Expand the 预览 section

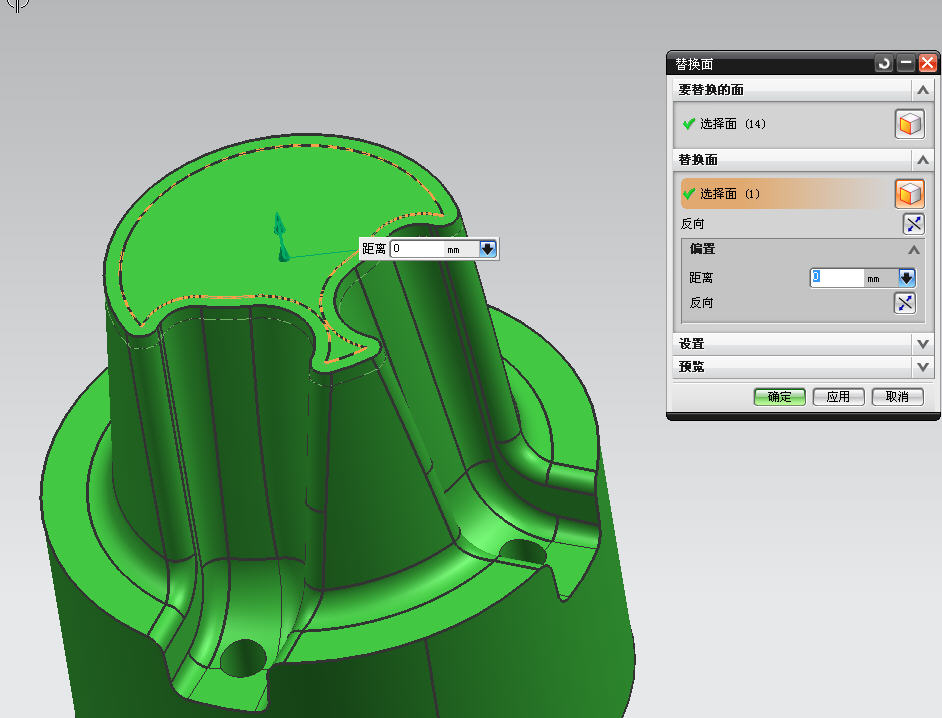923,367
